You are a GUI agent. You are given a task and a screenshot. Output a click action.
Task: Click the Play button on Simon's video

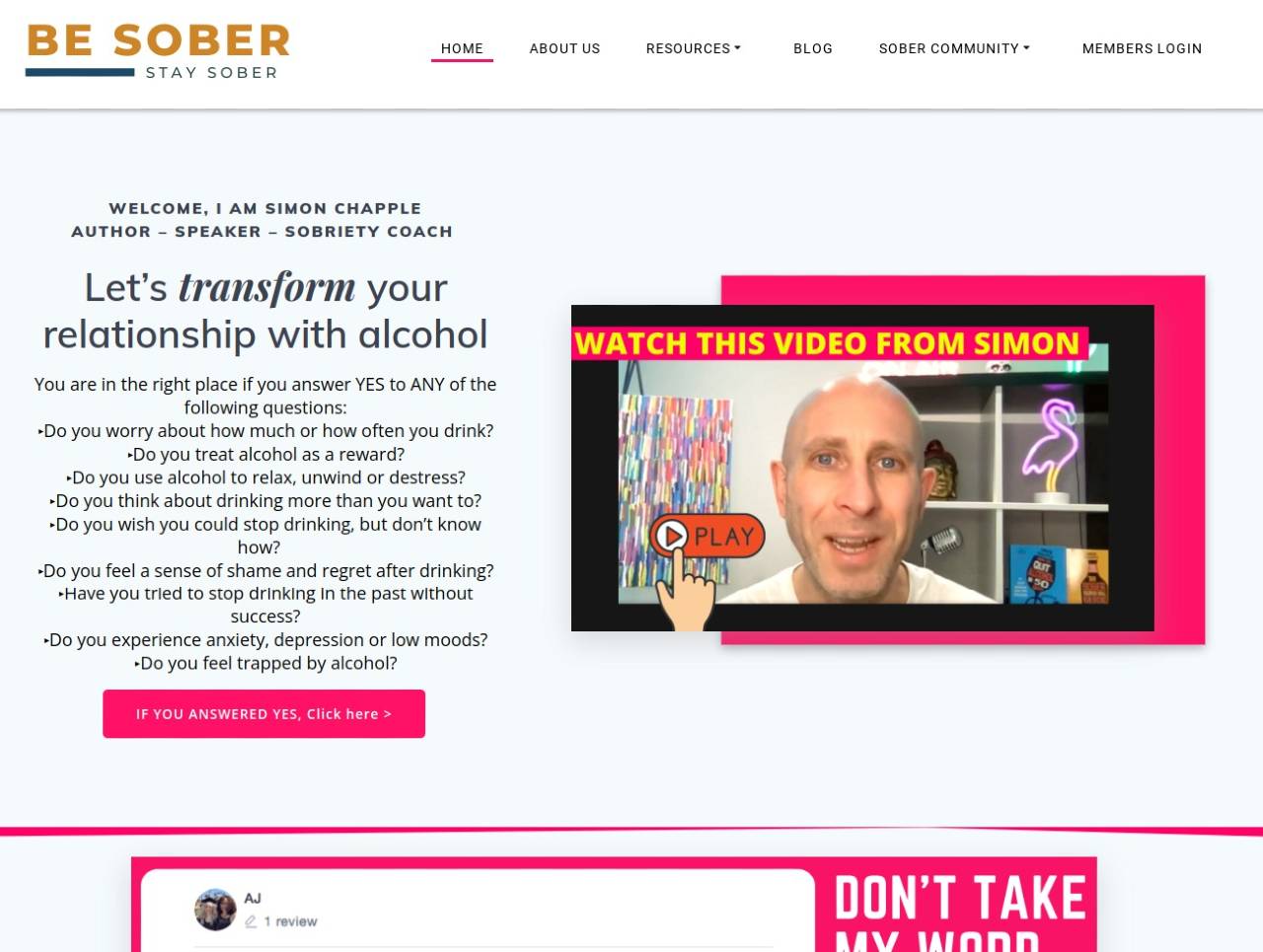[x=707, y=536]
